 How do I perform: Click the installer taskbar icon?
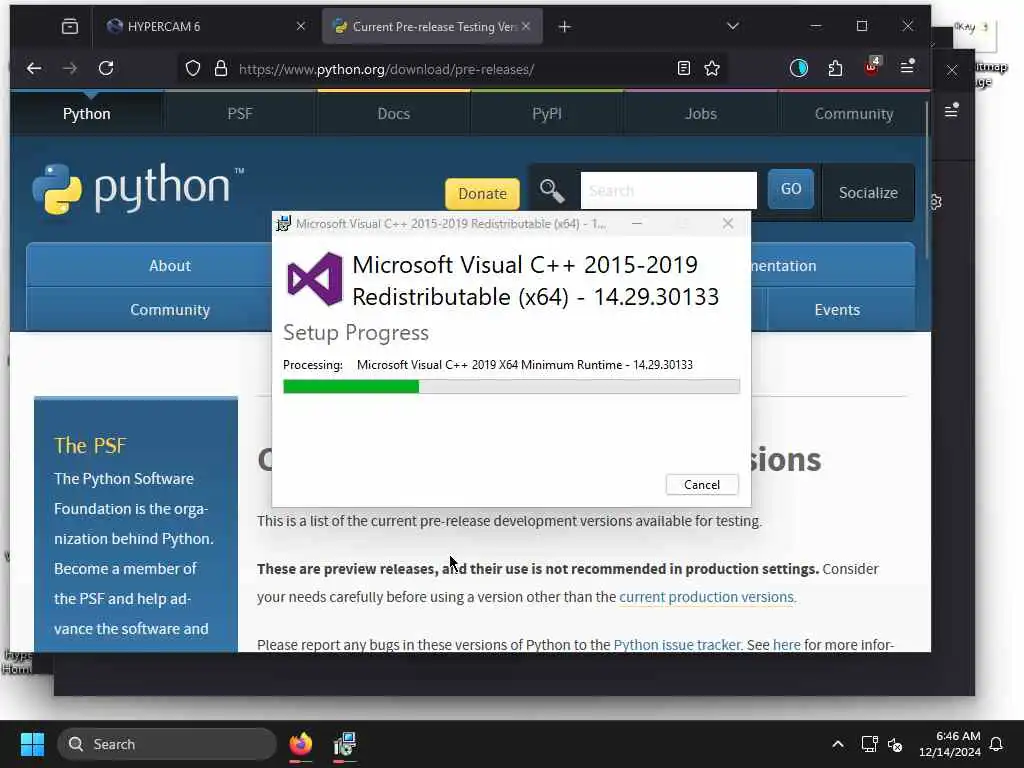344,744
